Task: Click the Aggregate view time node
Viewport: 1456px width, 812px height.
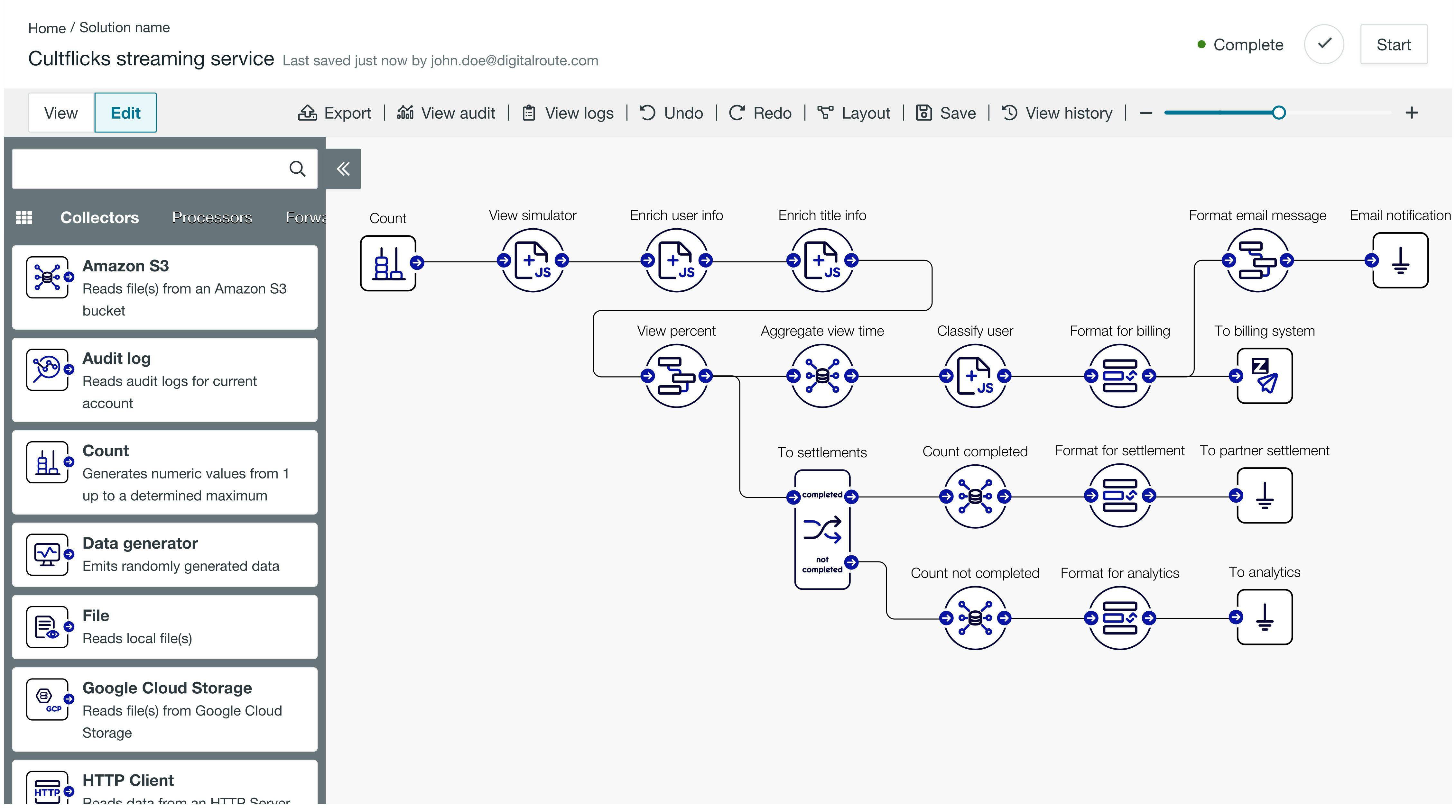Action: pyautogui.click(x=822, y=376)
